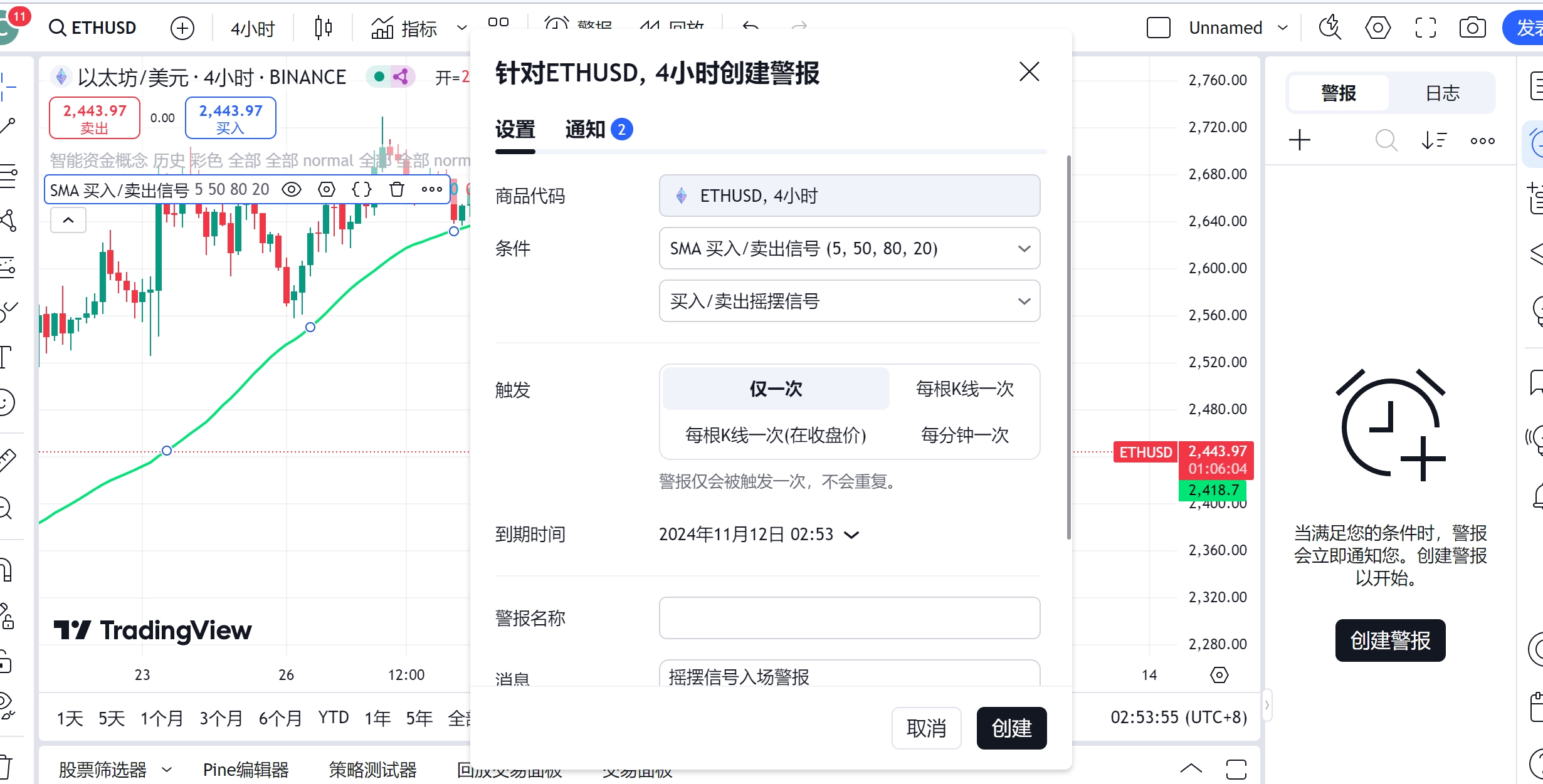Delete the SMA indicator with trash icon

click(x=396, y=189)
